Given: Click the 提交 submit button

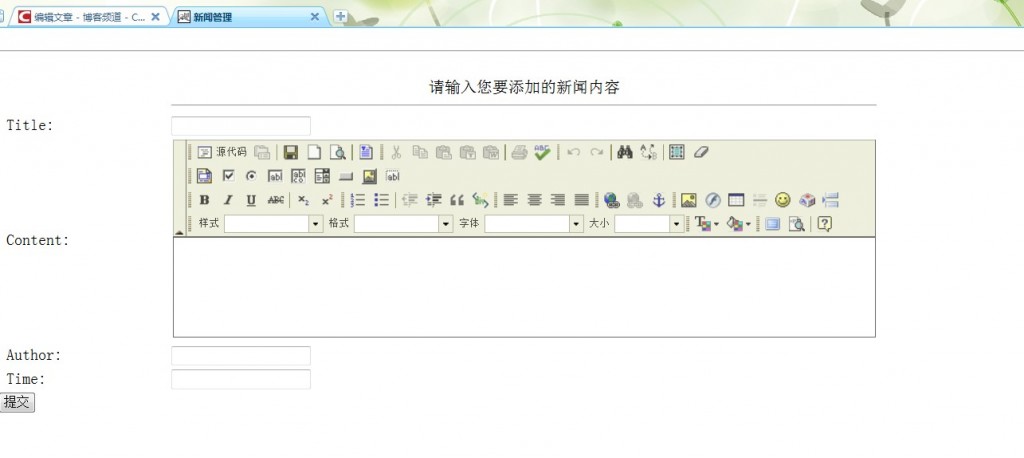Looking at the screenshot, I should [x=17, y=402].
